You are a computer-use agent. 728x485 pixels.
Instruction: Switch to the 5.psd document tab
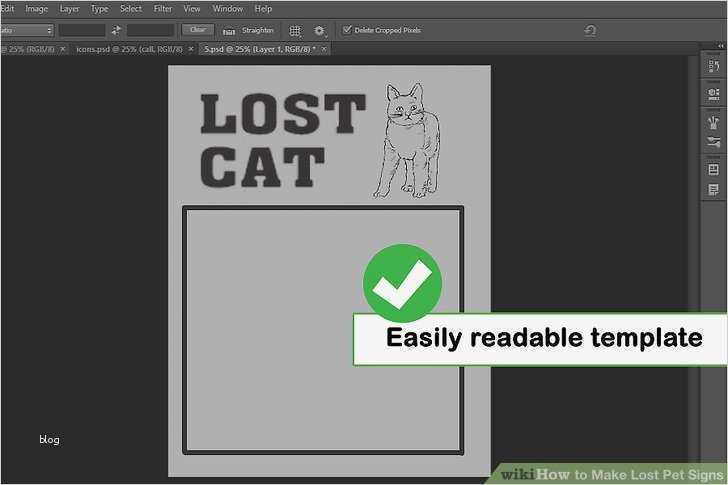click(260, 49)
